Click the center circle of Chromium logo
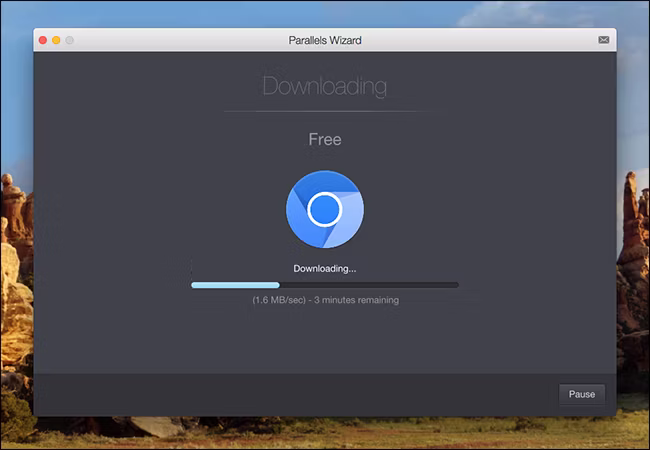The image size is (650, 450). pos(325,209)
